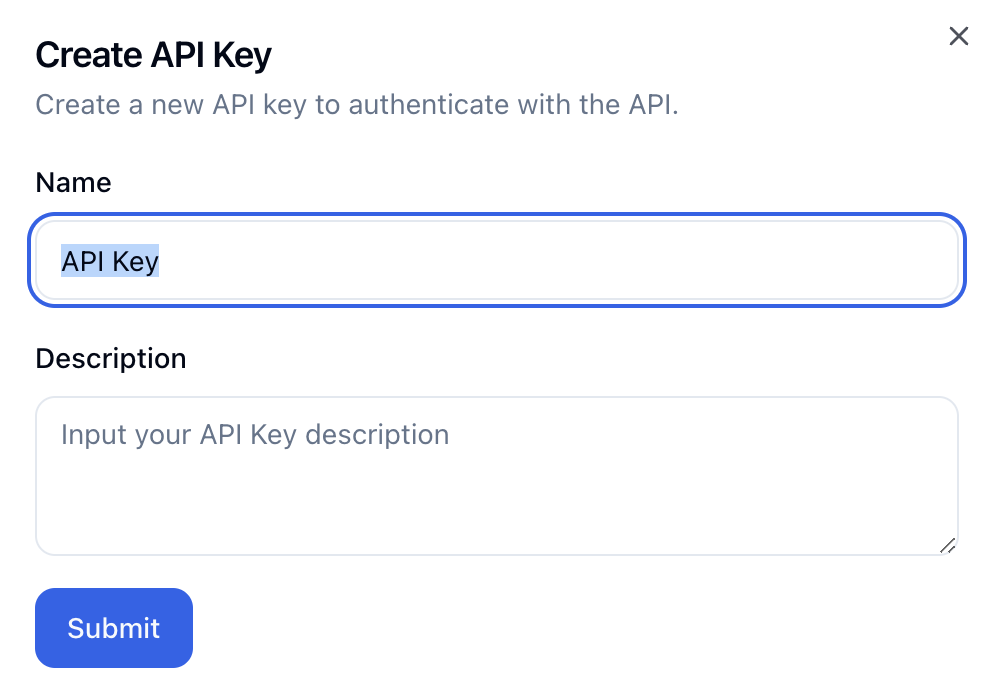990x686 pixels.
Task: Click the "Input your API Key description" placeholder
Action: 255,434
